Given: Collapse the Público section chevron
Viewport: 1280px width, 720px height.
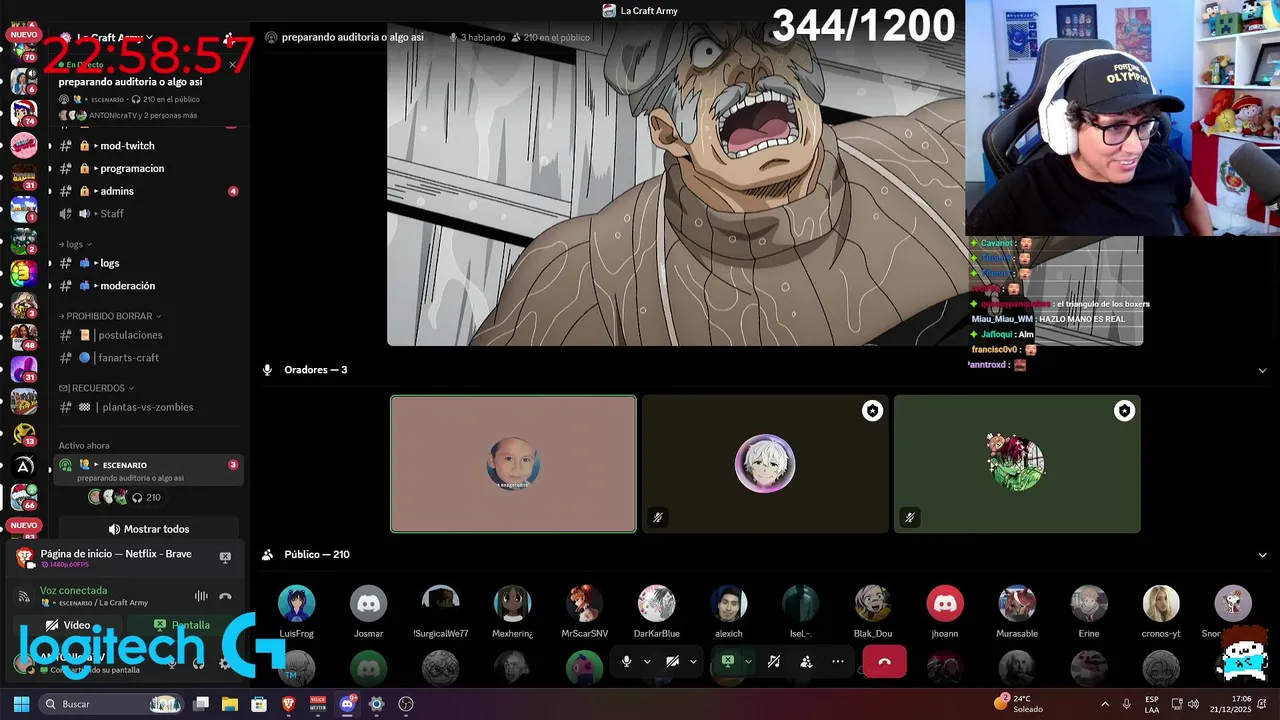Looking at the screenshot, I should click(1262, 555).
